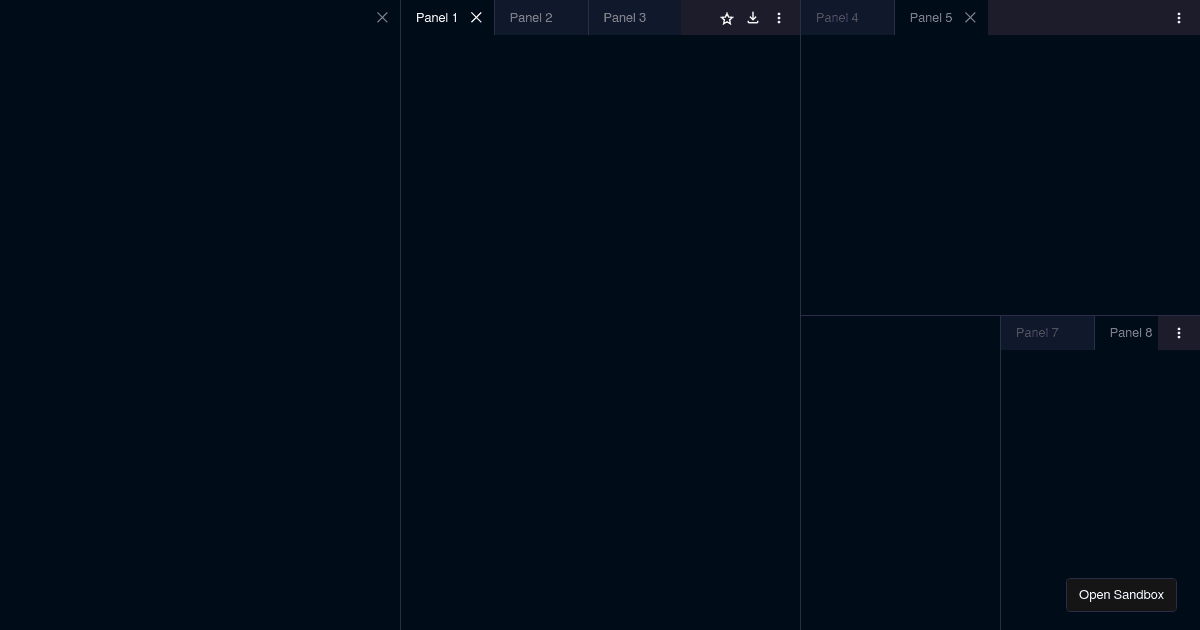Switch to the Panel 2 tab
1200x630 pixels.
[x=531, y=18]
